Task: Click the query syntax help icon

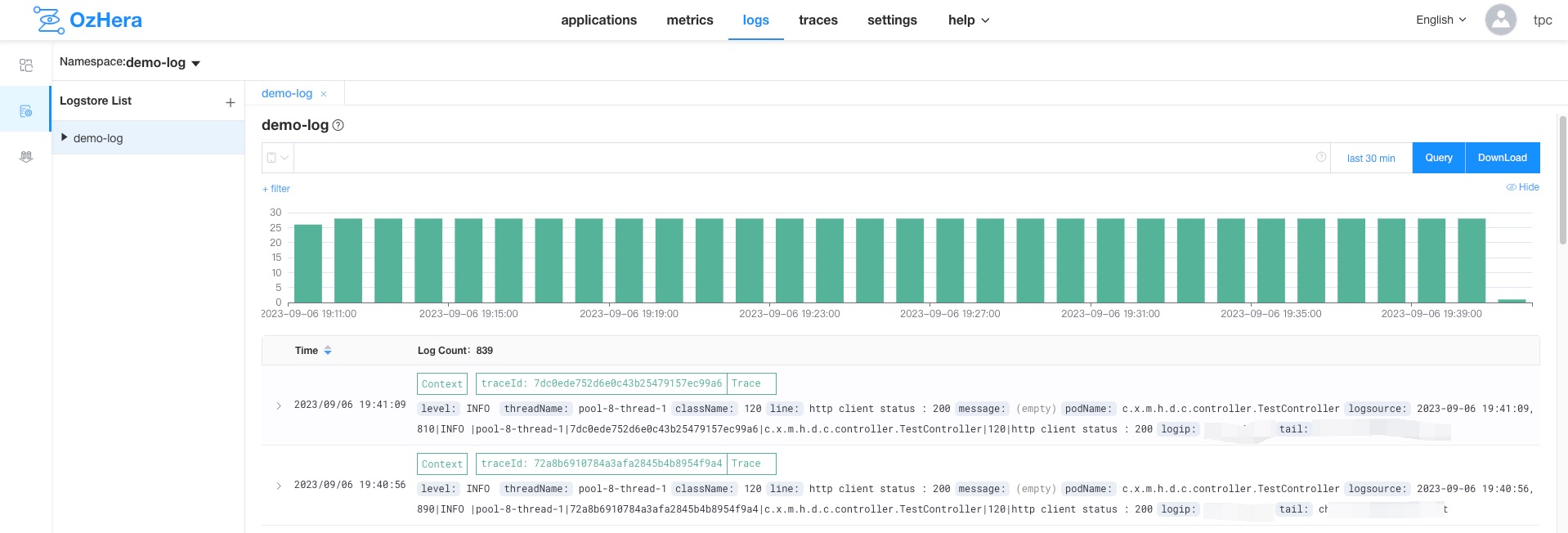Action: (x=1321, y=157)
